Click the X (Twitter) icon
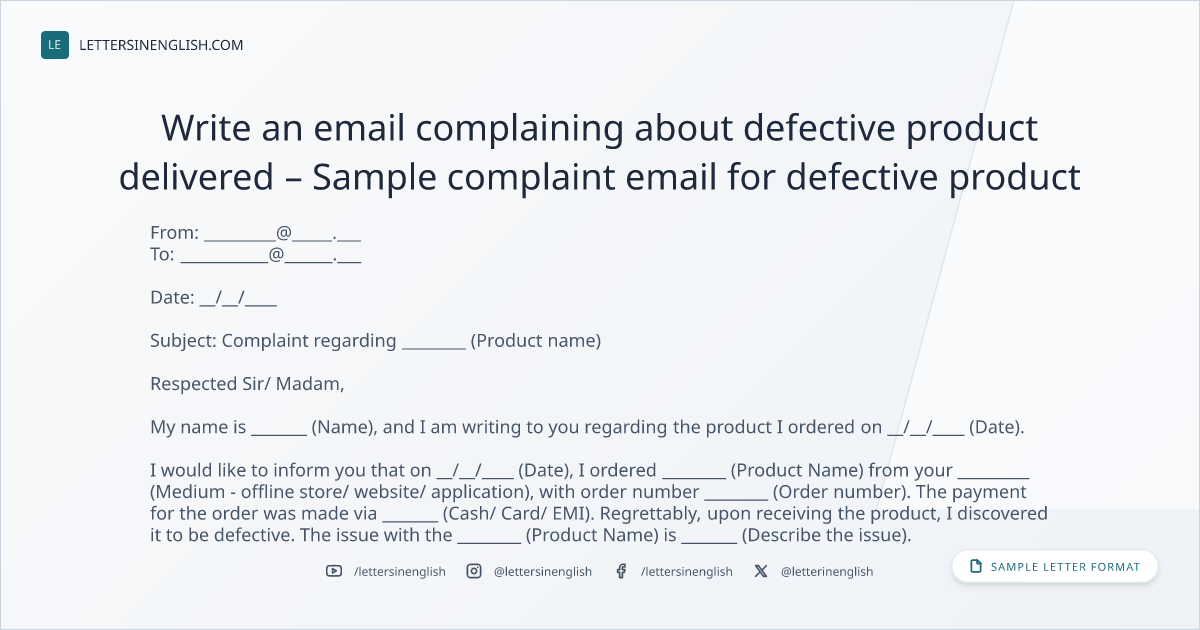Image resolution: width=1200 pixels, height=630 pixels. (x=761, y=571)
